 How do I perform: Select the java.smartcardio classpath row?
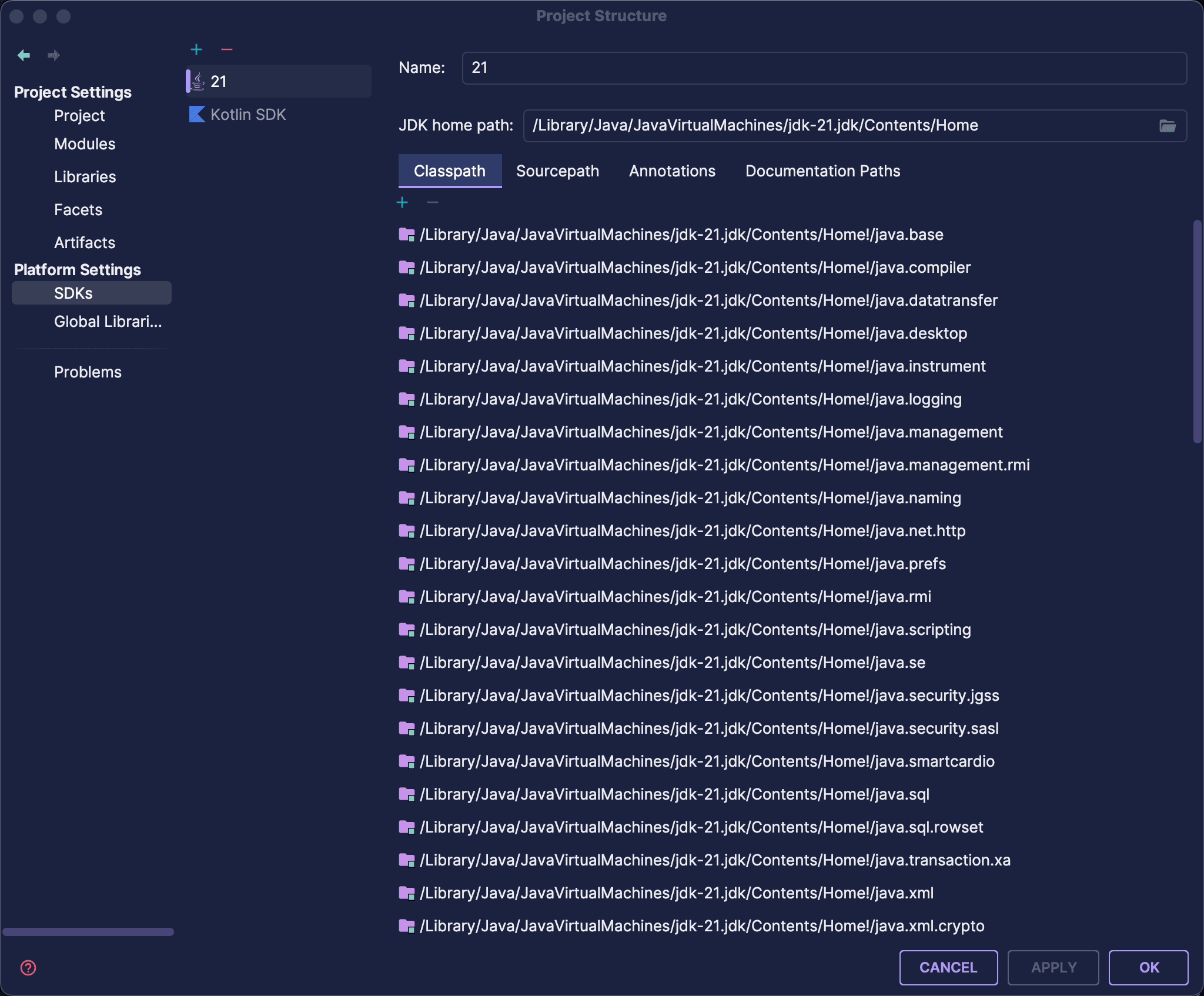click(x=792, y=761)
